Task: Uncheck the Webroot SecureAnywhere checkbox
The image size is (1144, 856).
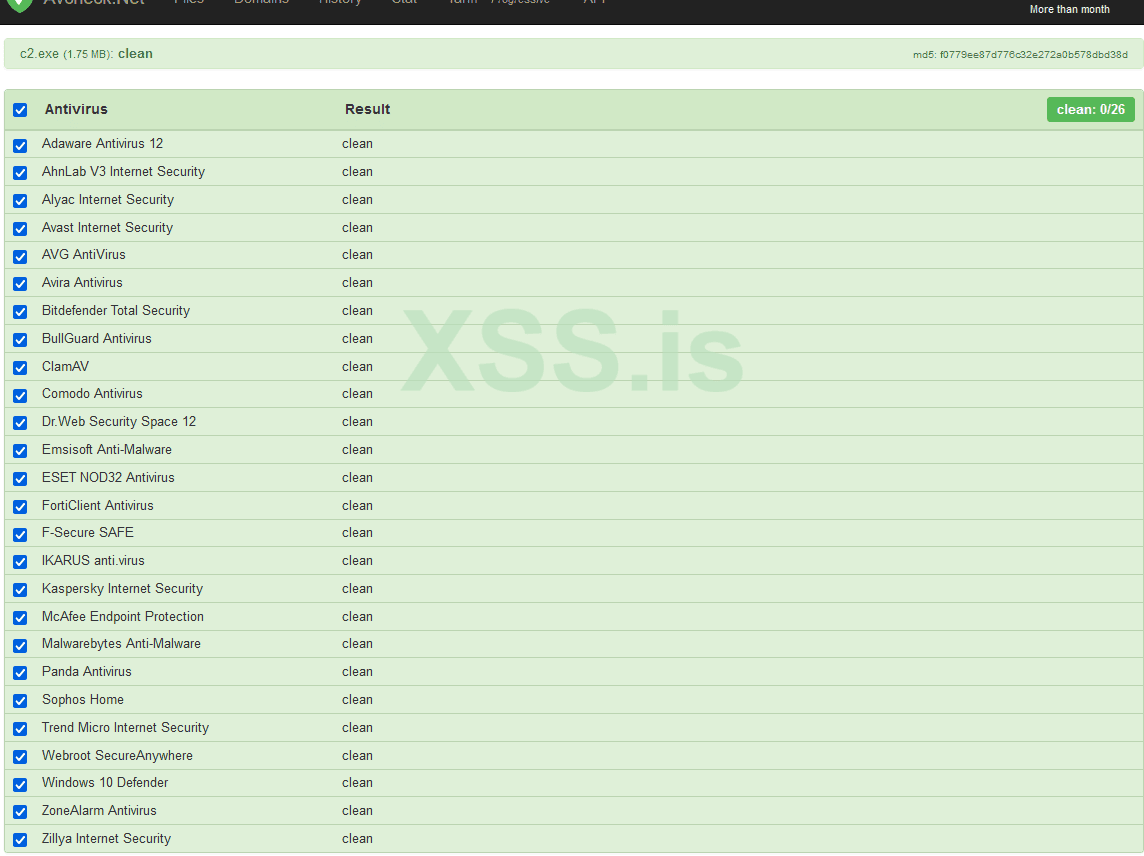Action: (x=20, y=757)
